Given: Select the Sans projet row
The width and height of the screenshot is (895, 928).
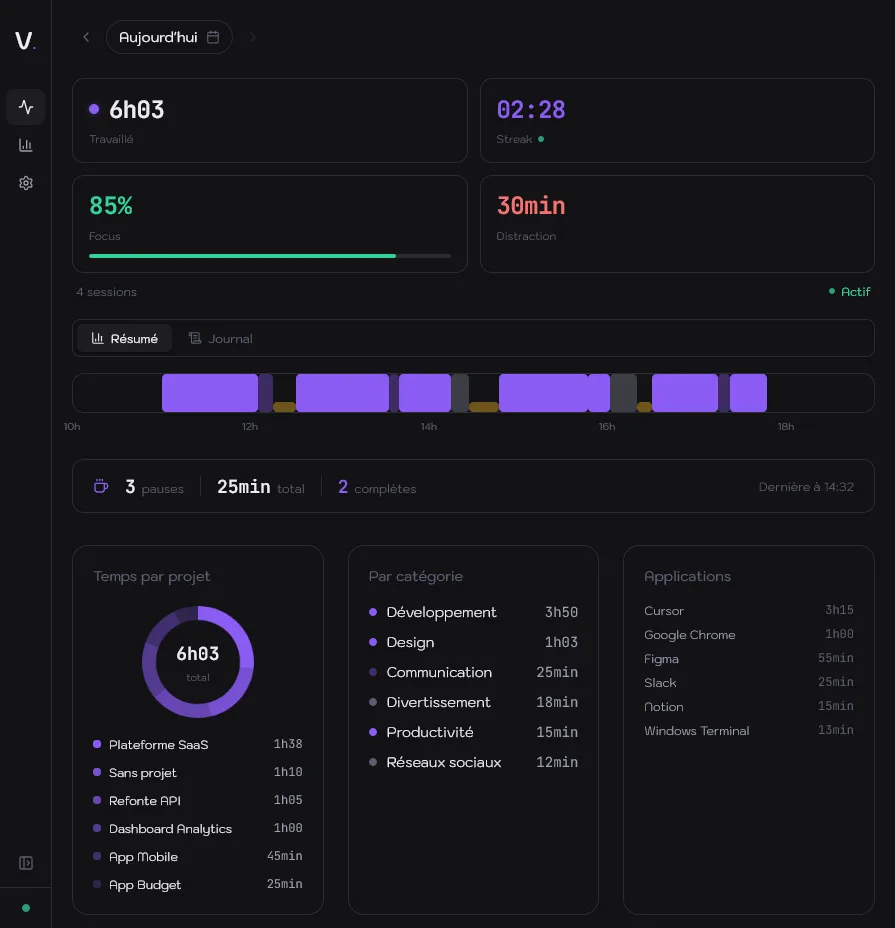Looking at the screenshot, I should click(198, 772).
